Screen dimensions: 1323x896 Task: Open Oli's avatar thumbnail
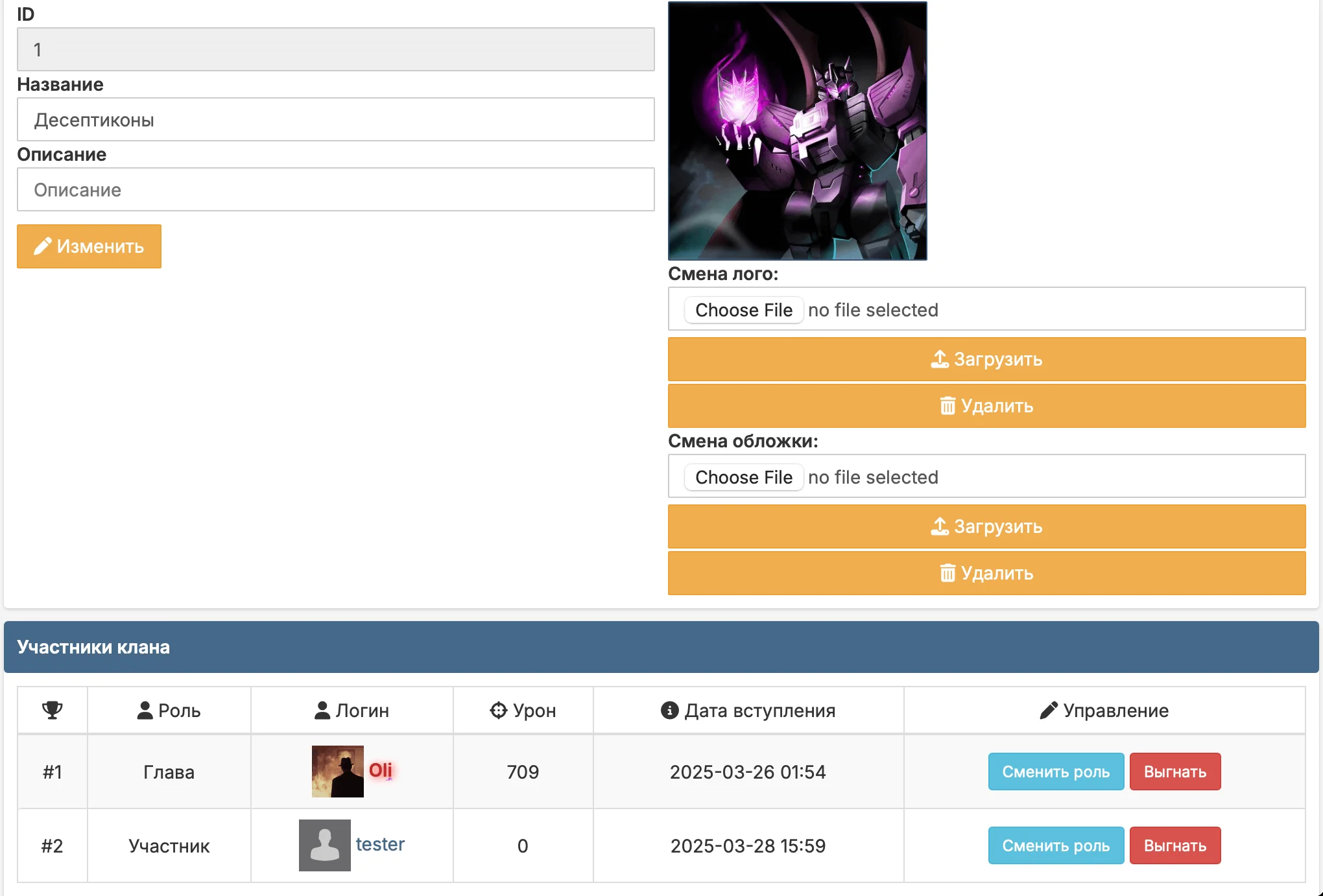tap(337, 772)
